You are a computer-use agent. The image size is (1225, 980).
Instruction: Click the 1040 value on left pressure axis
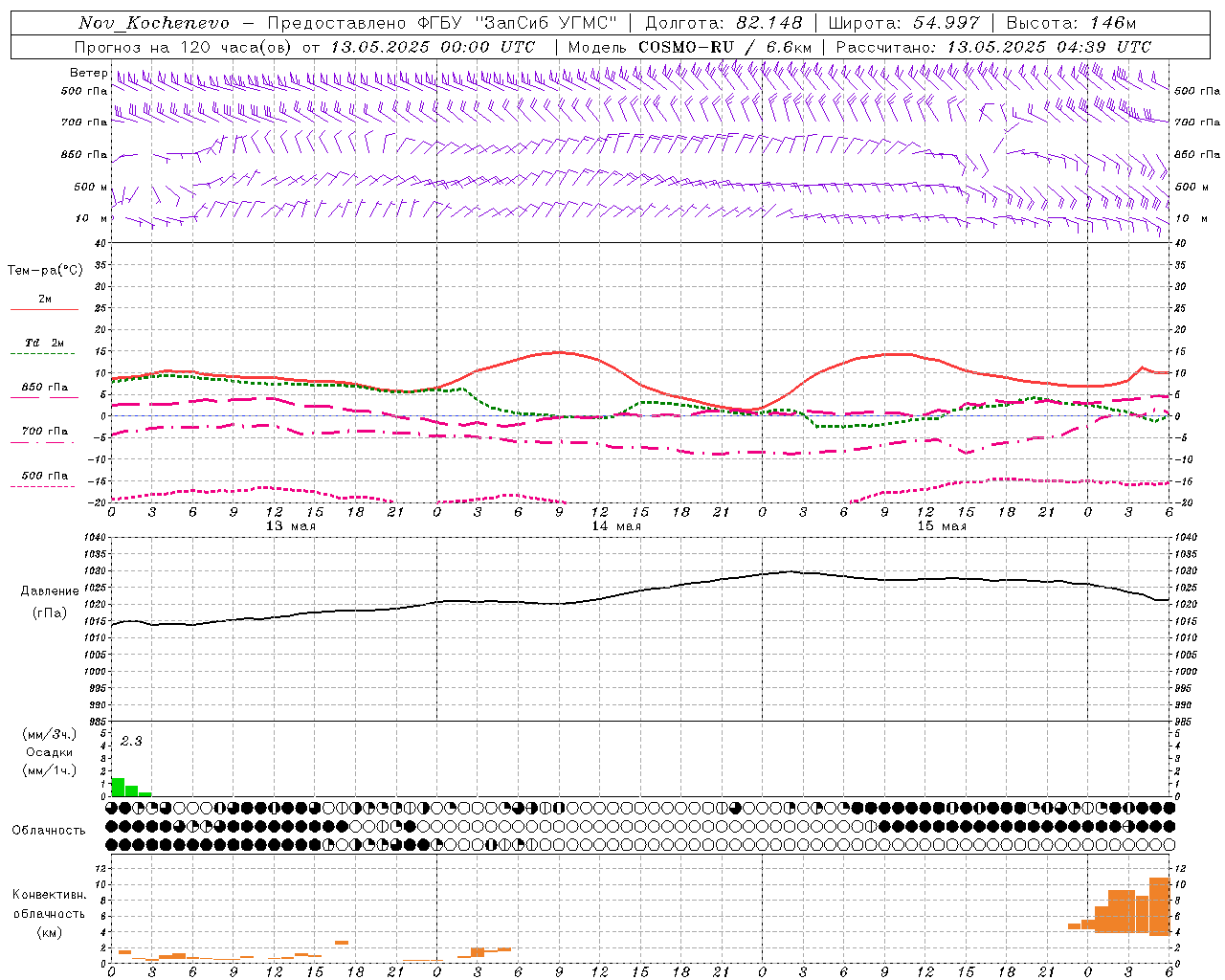(96, 538)
